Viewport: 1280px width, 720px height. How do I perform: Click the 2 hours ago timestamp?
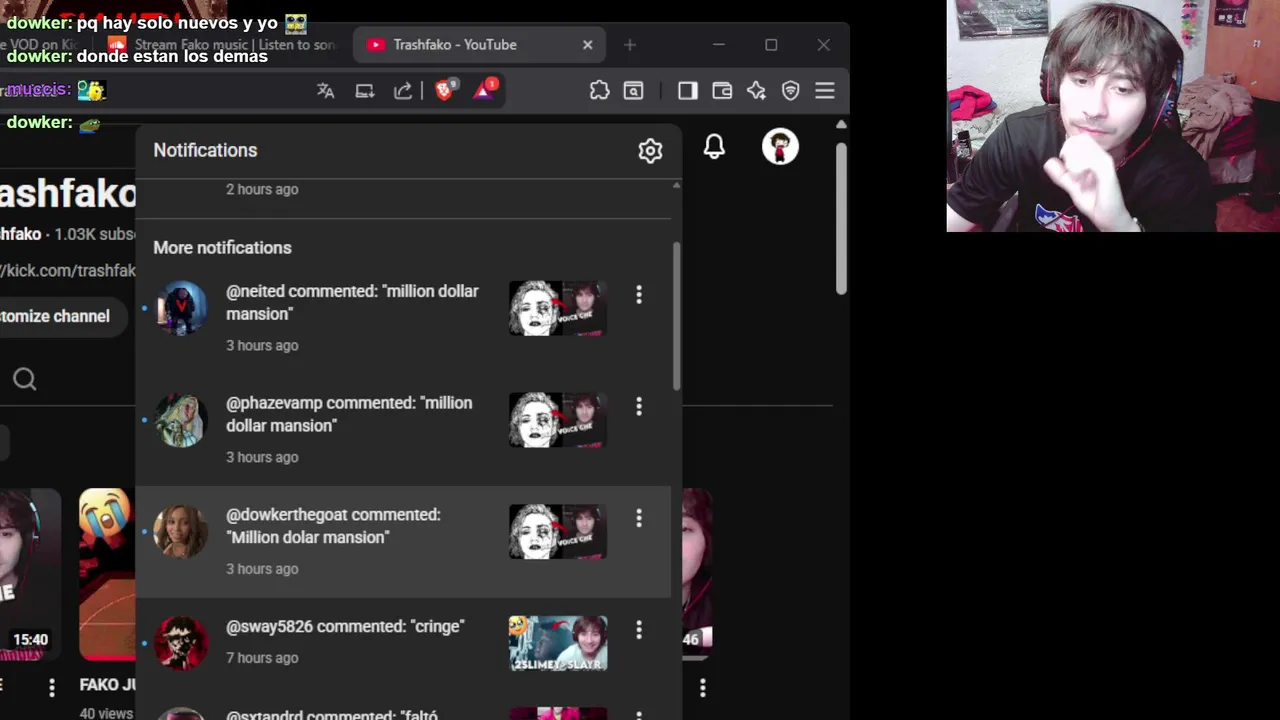point(262,189)
